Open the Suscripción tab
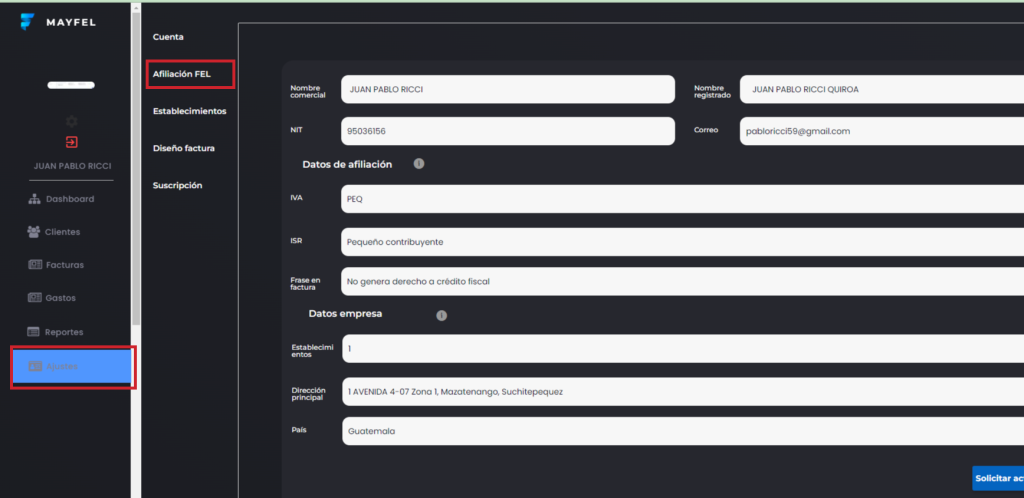 pos(177,185)
